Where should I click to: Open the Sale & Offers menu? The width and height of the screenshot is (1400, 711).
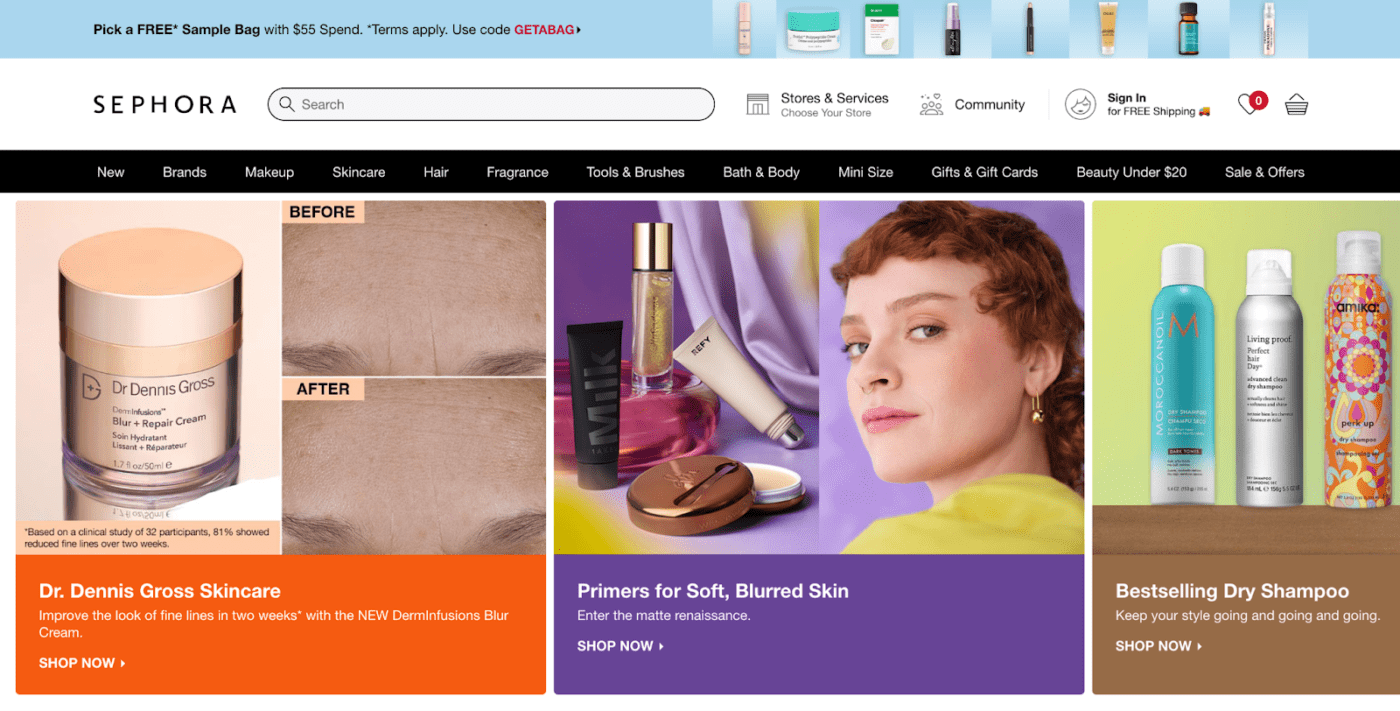(x=1265, y=172)
